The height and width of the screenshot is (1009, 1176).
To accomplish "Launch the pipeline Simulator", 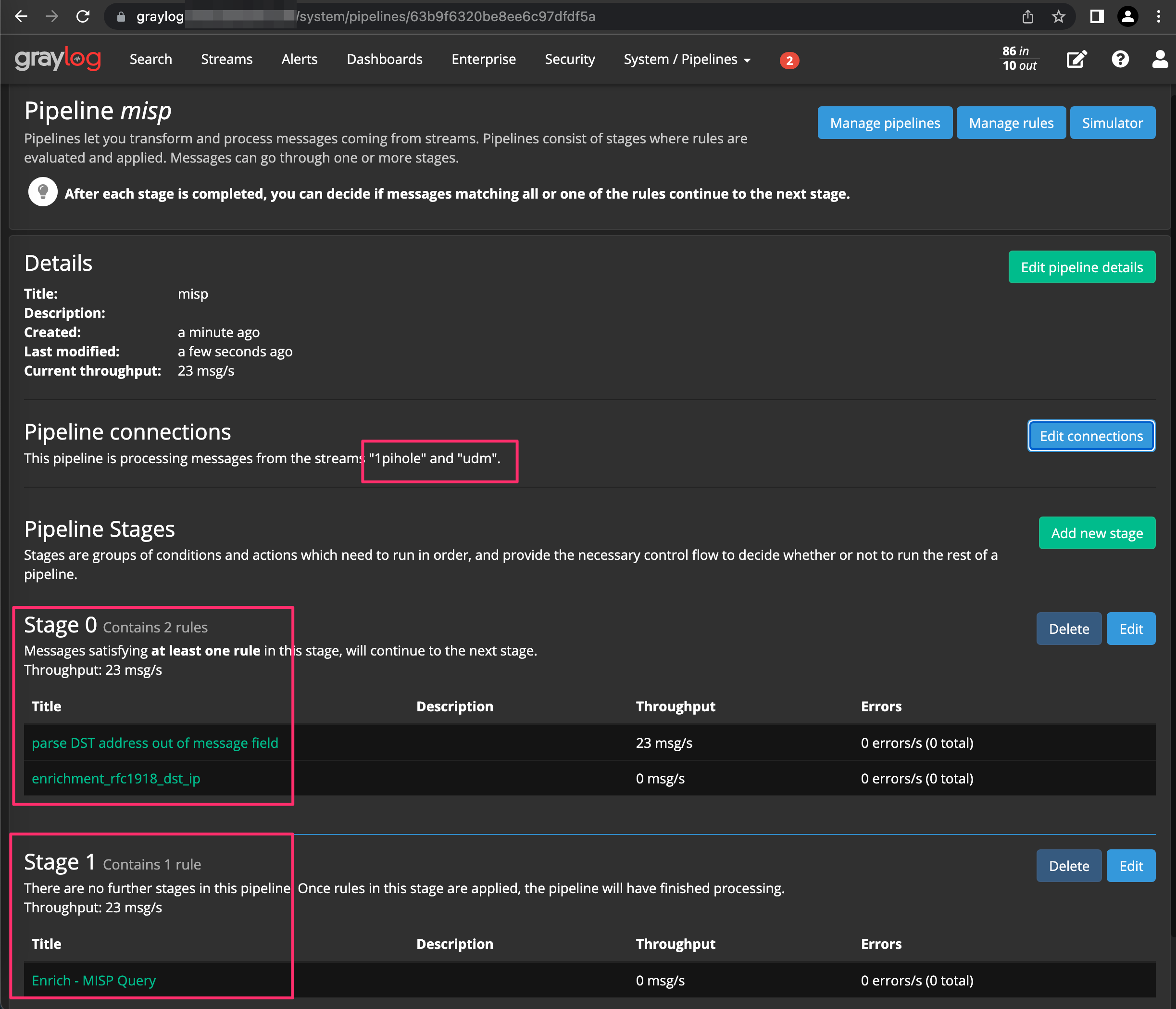I will (1112, 123).
